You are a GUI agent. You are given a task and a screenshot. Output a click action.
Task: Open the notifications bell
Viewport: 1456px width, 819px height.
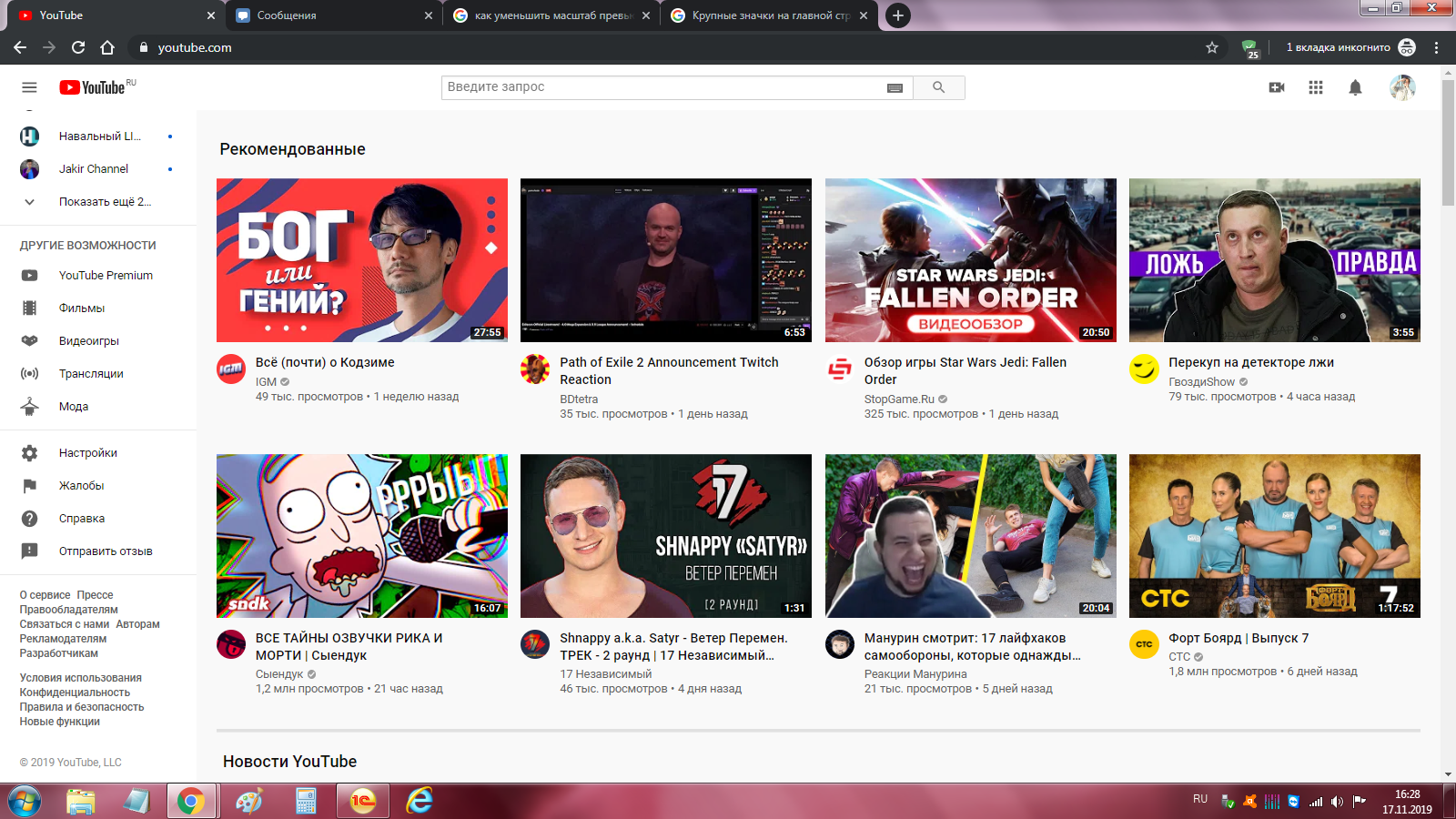(1355, 87)
